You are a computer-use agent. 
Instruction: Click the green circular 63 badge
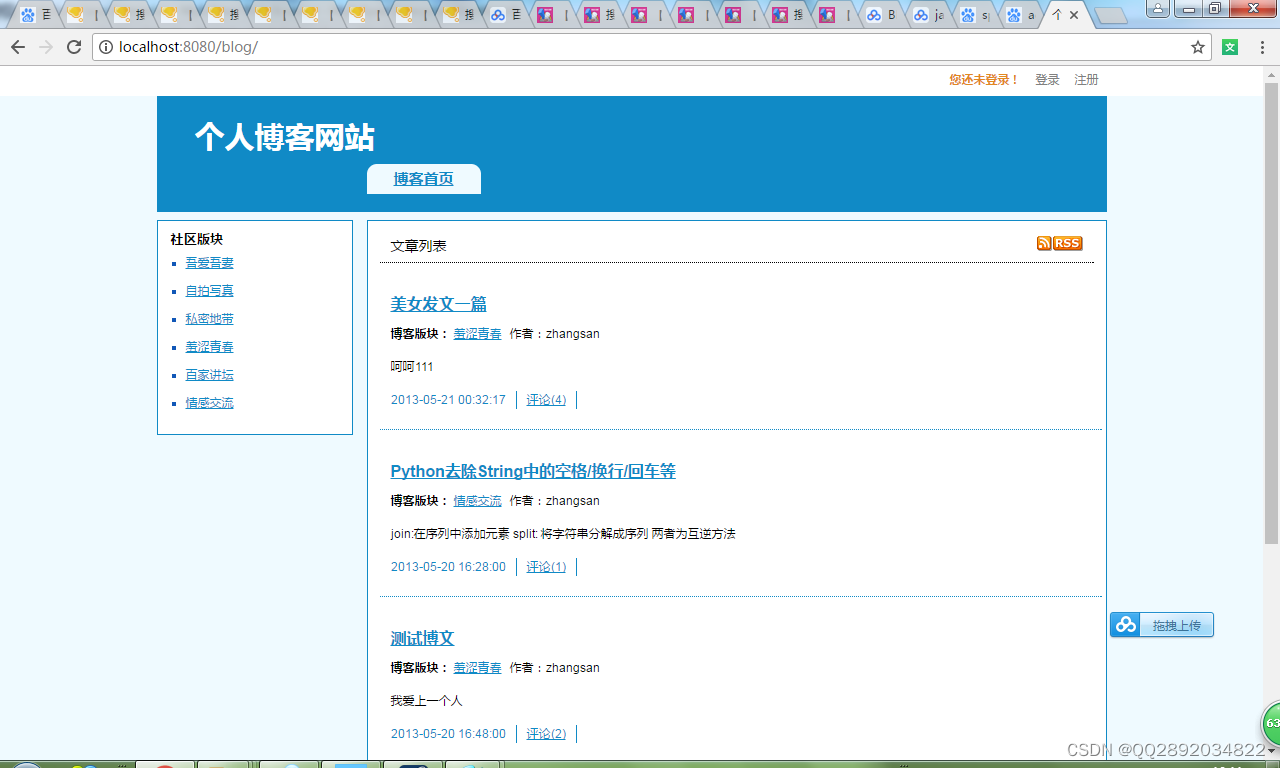[x=1271, y=722]
